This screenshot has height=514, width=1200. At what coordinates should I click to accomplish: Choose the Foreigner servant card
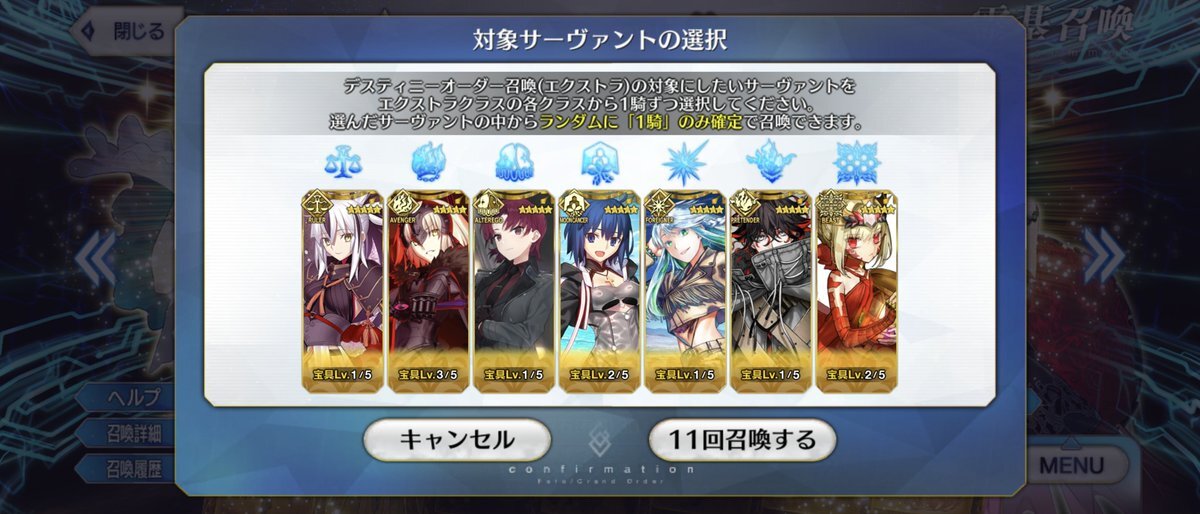click(x=685, y=290)
